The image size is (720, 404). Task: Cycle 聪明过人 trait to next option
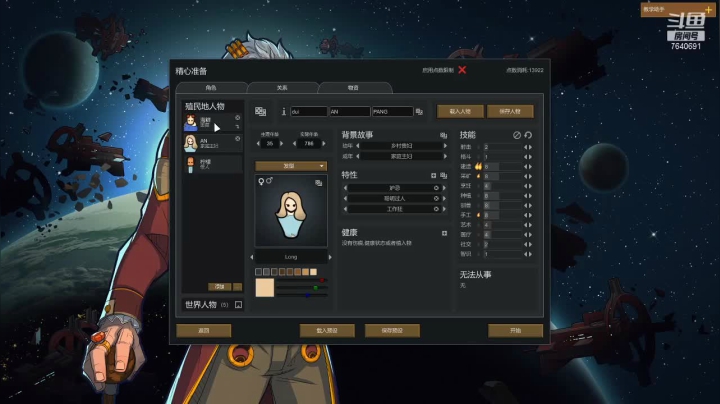[444, 198]
